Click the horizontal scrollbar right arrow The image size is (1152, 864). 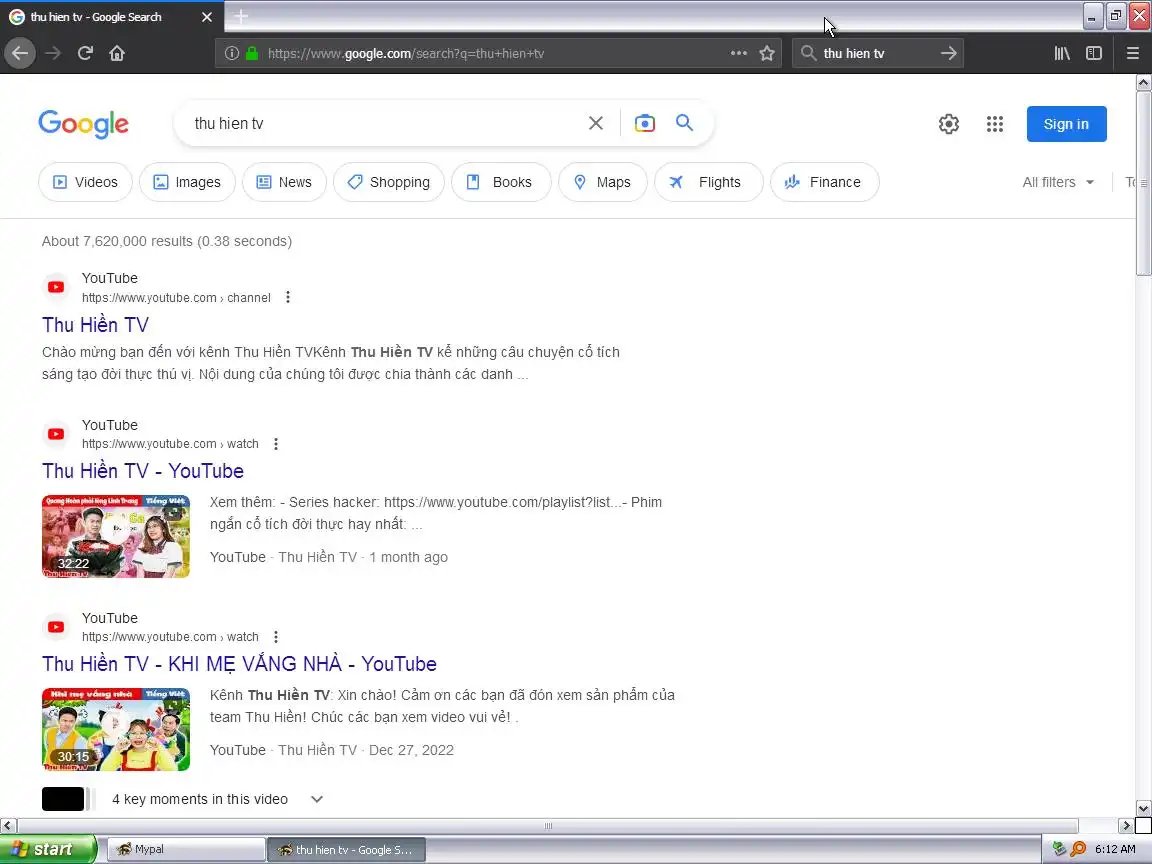[x=1126, y=826]
